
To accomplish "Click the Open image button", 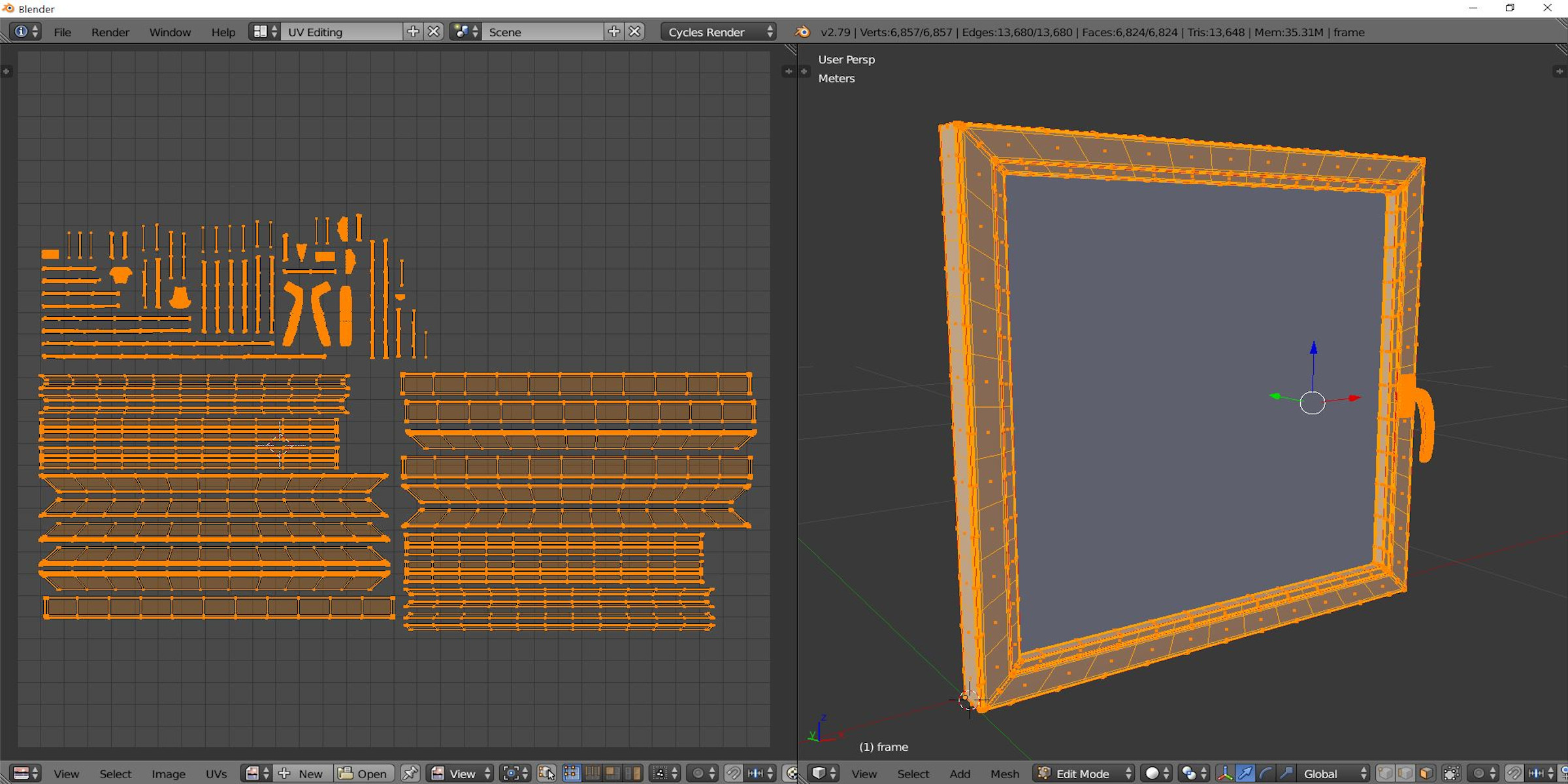I will point(364,774).
